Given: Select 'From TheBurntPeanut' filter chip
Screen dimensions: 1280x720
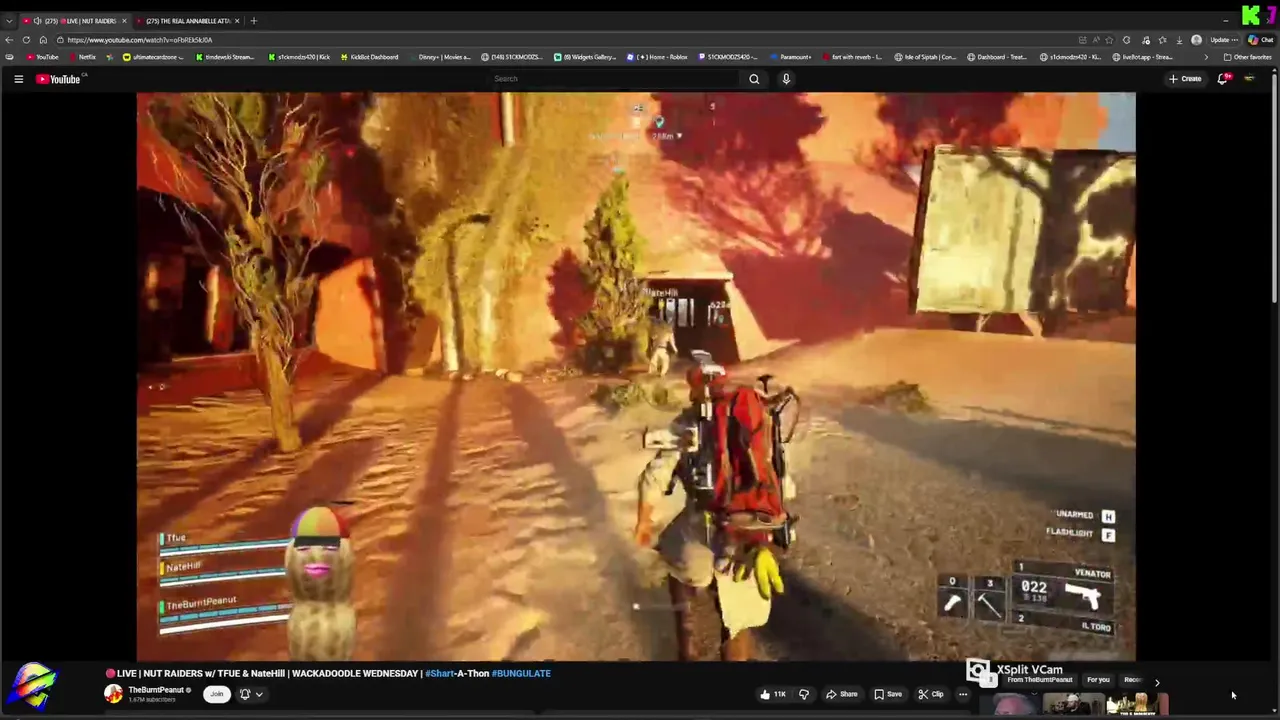Looking at the screenshot, I should (x=1039, y=680).
